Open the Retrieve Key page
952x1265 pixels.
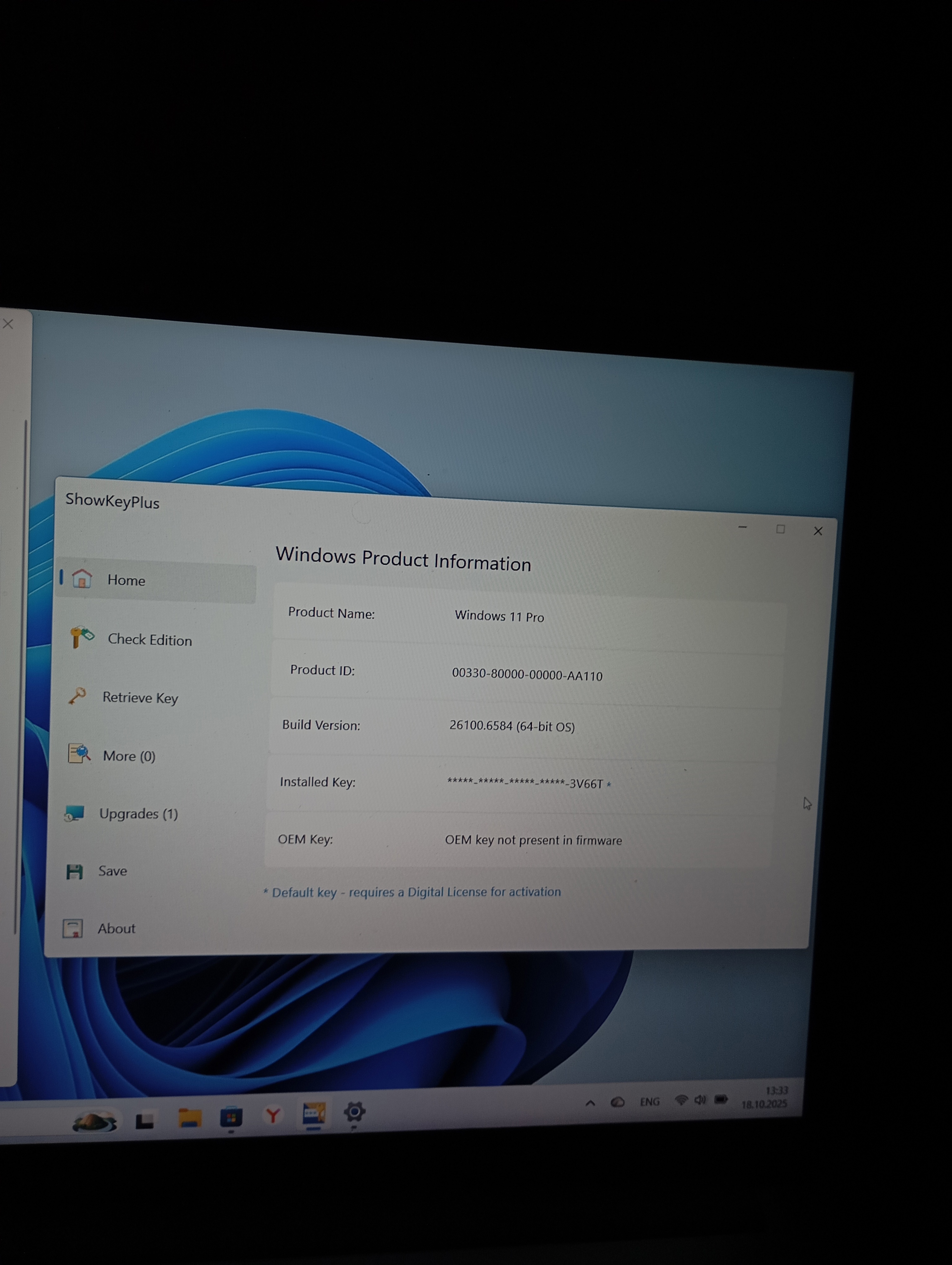point(140,698)
